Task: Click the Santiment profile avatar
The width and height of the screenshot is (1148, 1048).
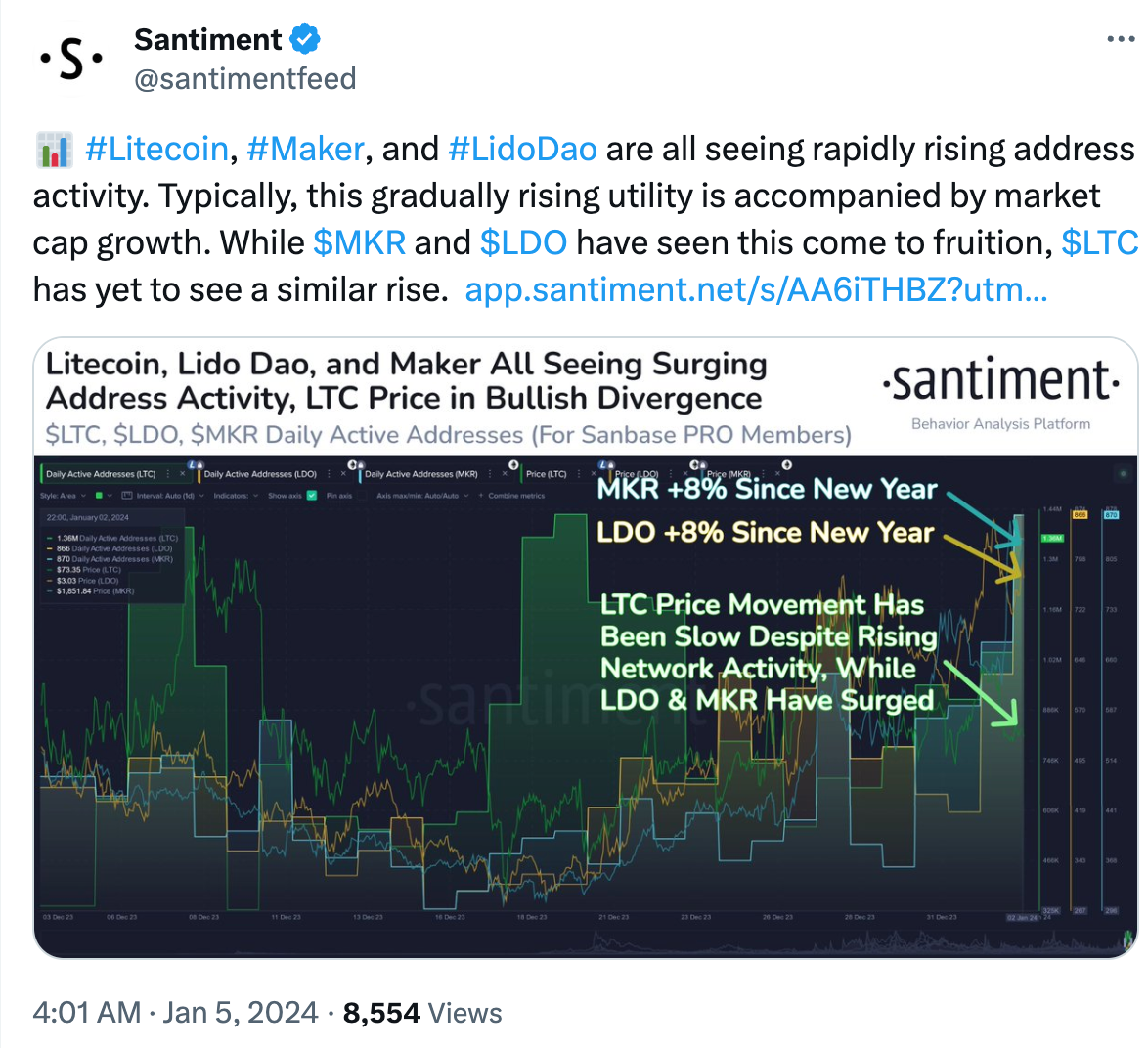Action: click(x=71, y=59)
